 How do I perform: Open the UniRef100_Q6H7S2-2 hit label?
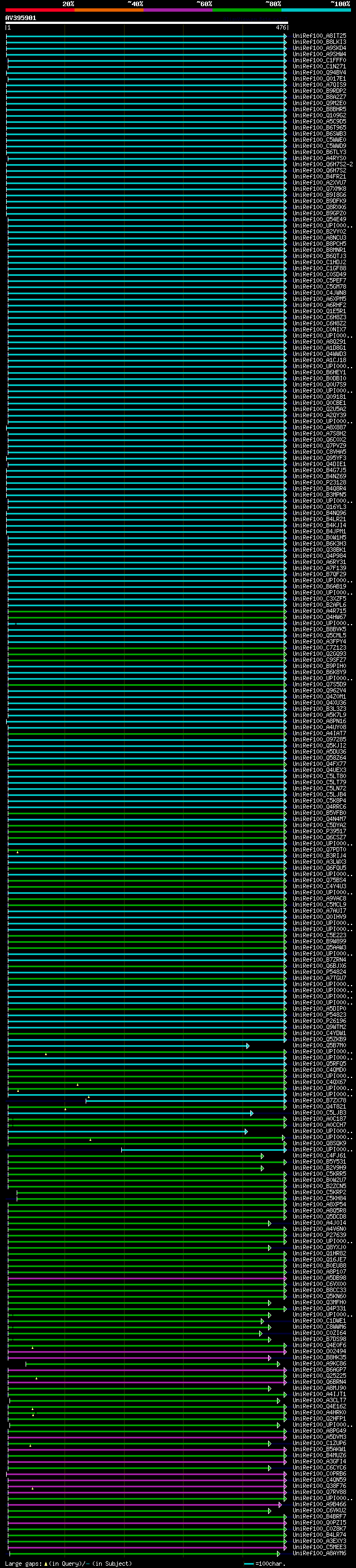[x=322, y=164]
